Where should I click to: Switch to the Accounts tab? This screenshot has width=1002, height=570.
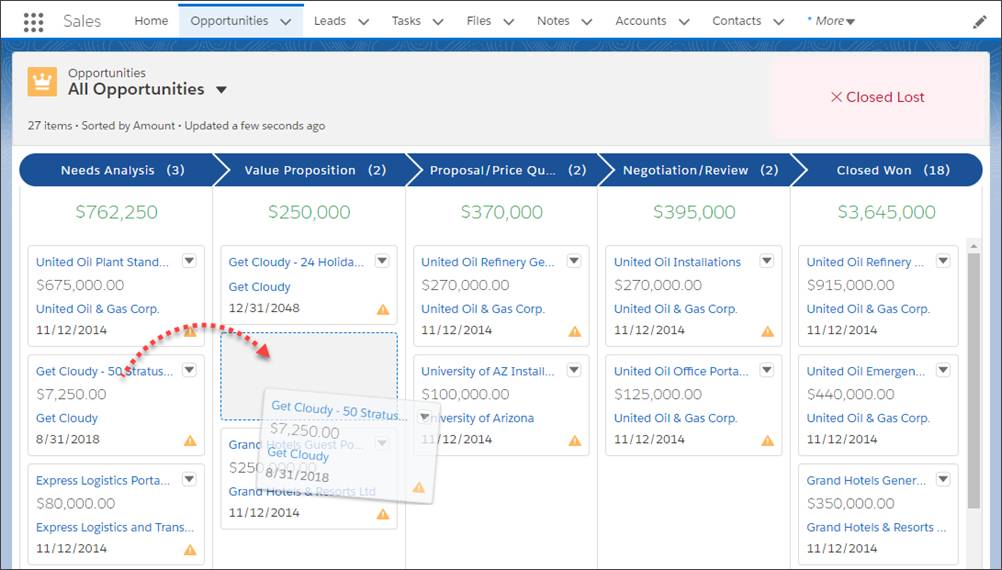[x=641, y=21]
